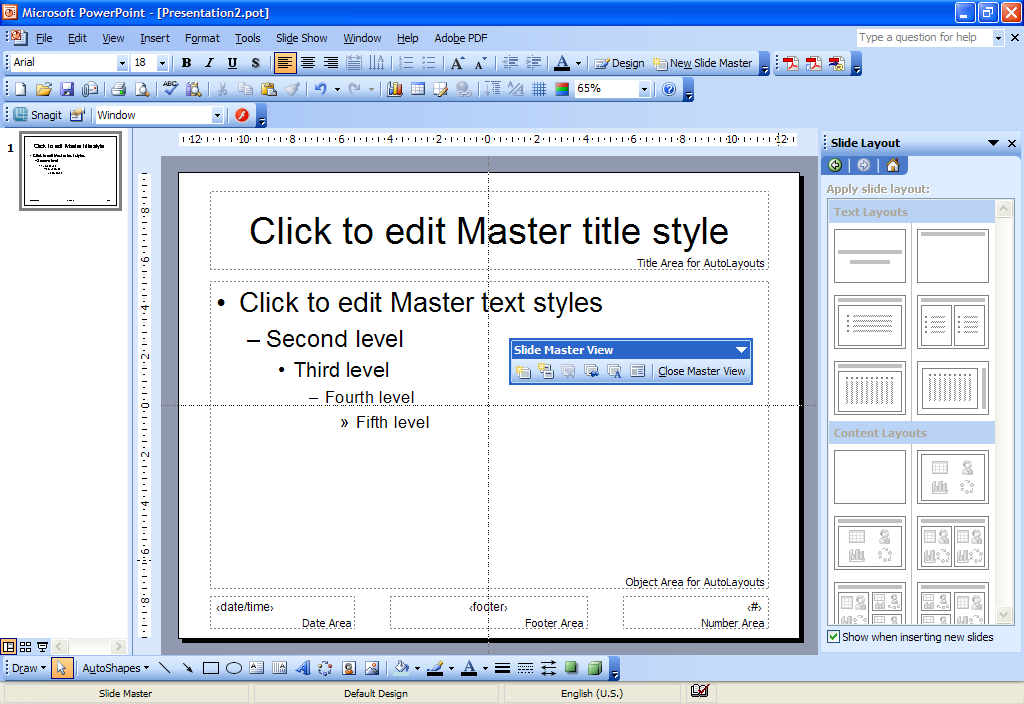Open the Format menu
This screenshot has height=704, width=1024.
coord(202,38)
